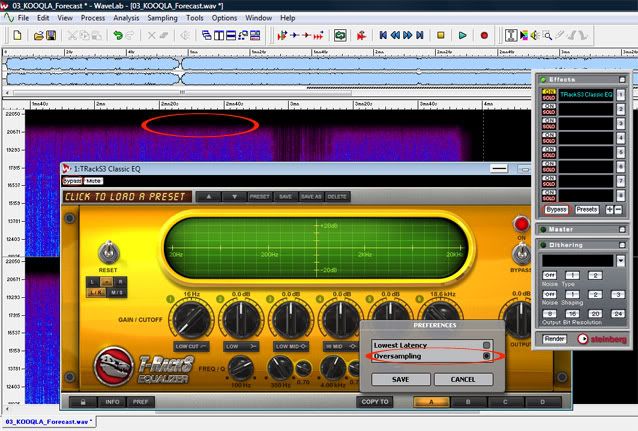Click the Fast forward transport icon
Image resolution: width=638 pixels, height=431 pixels.
click(407, 35)
